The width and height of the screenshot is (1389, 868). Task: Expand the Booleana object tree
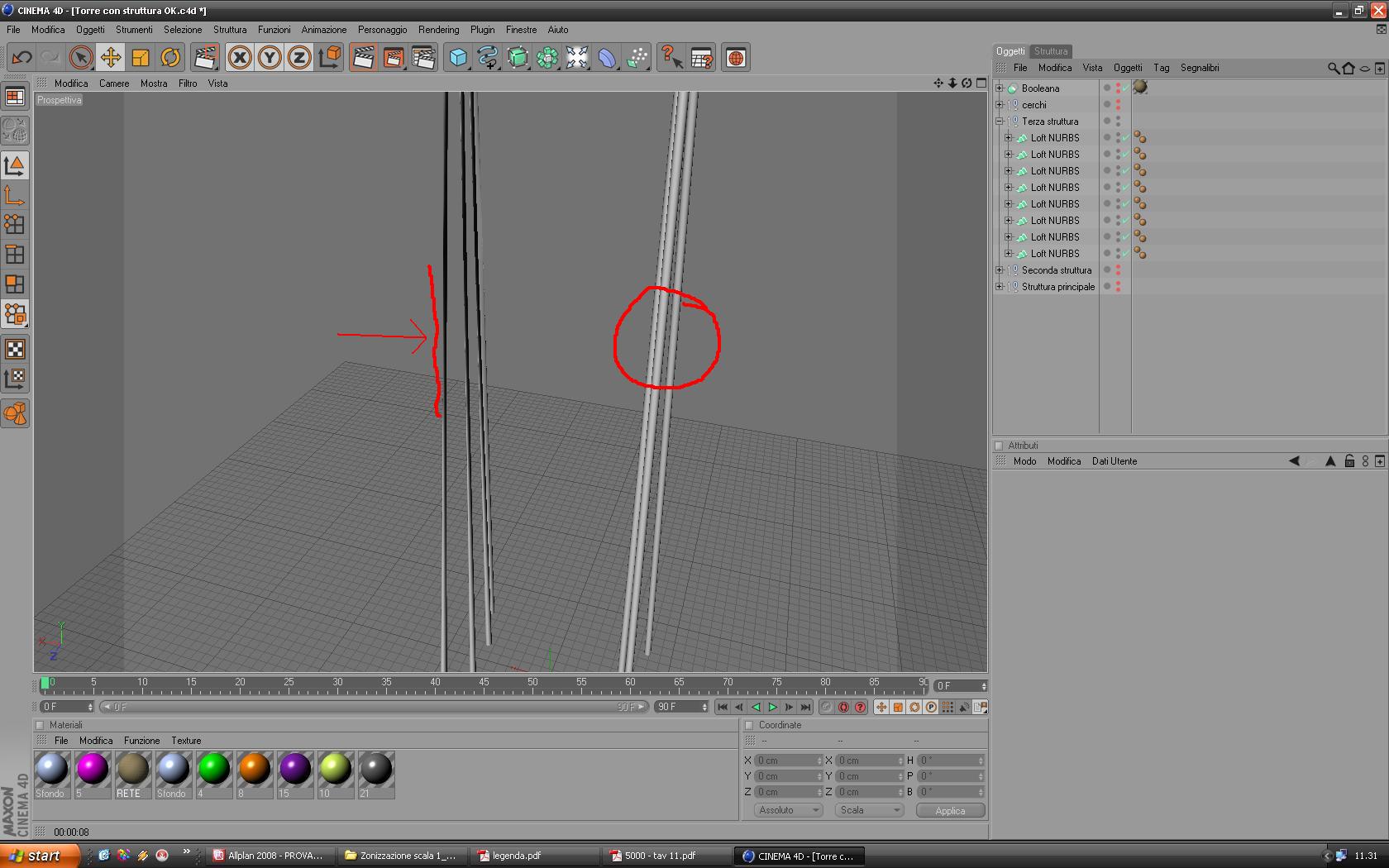coord(1000,88)
